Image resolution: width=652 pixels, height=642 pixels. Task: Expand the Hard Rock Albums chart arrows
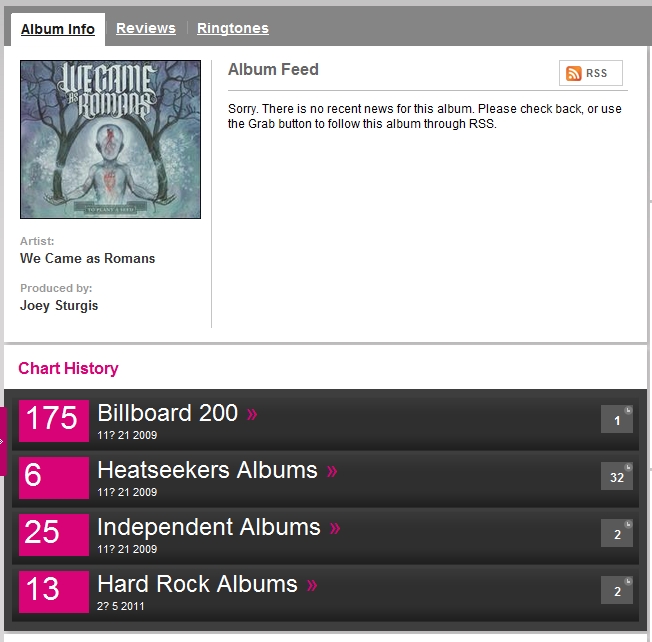coord(312,584)
